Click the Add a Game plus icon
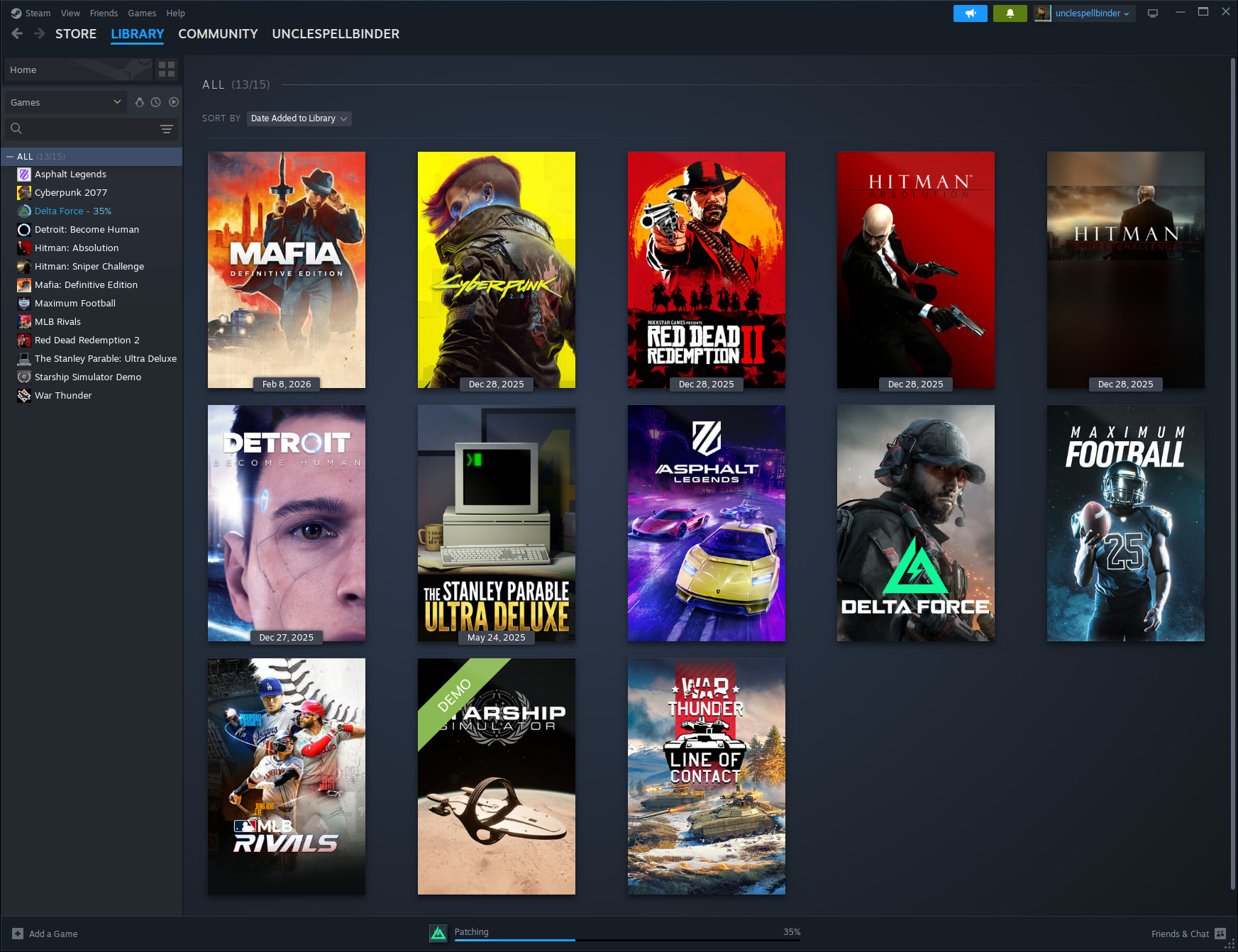Viewport: 1238px width, 952px height. point(18,934)
